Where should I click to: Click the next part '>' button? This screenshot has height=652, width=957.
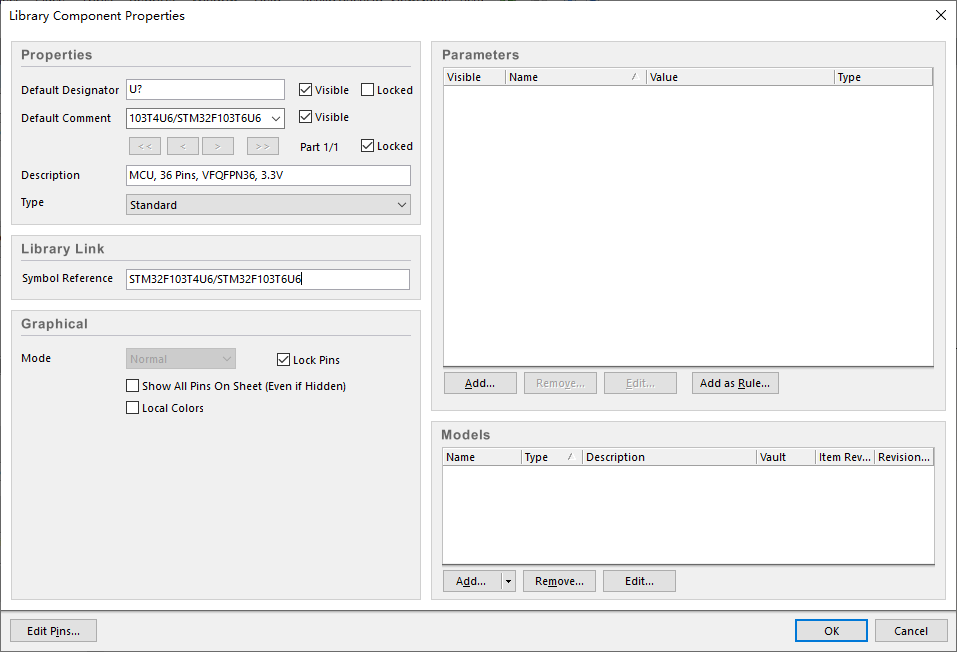point(217,146)
